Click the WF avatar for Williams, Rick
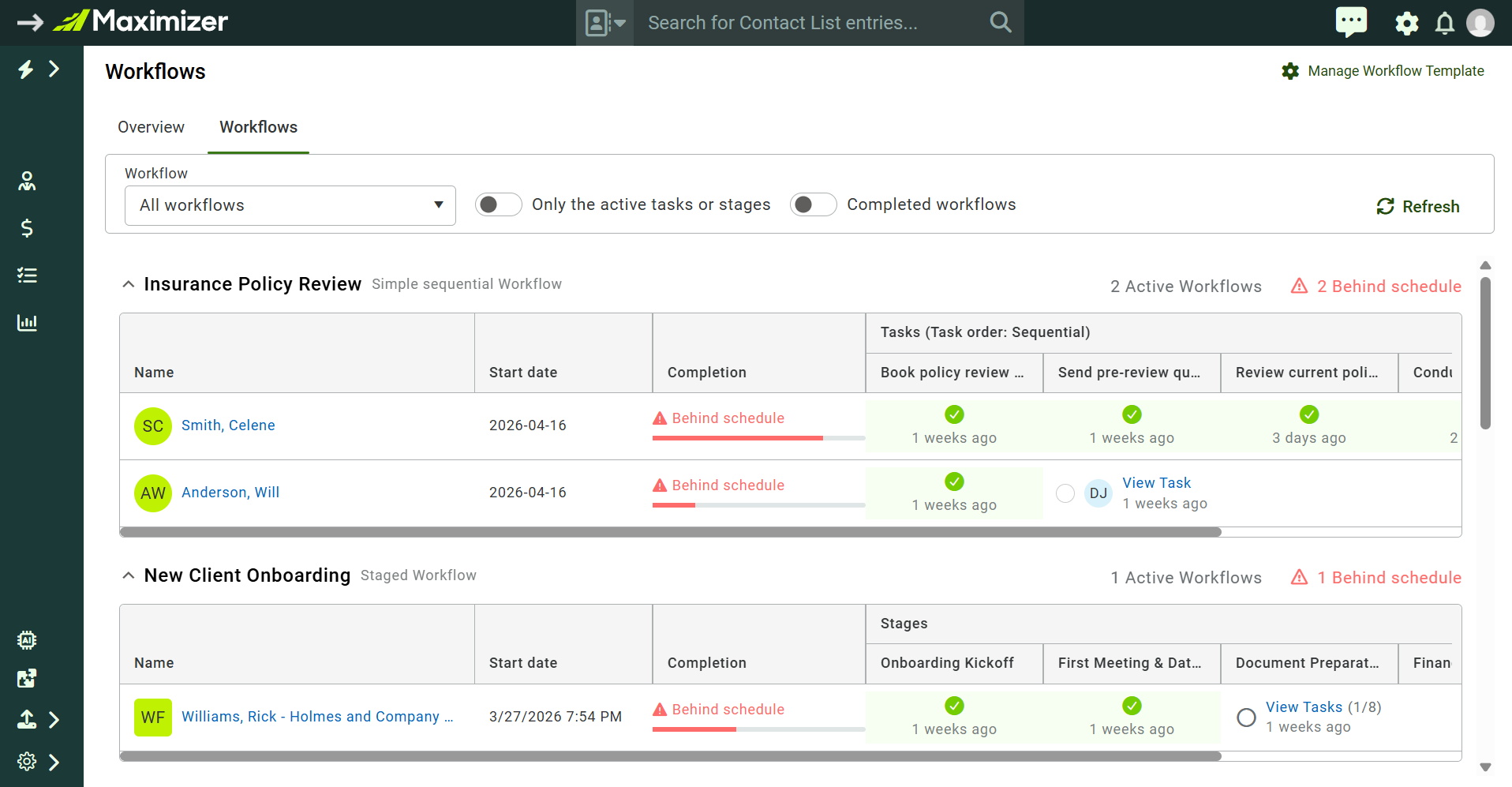1512x787 pixels. tap(153, 718)
